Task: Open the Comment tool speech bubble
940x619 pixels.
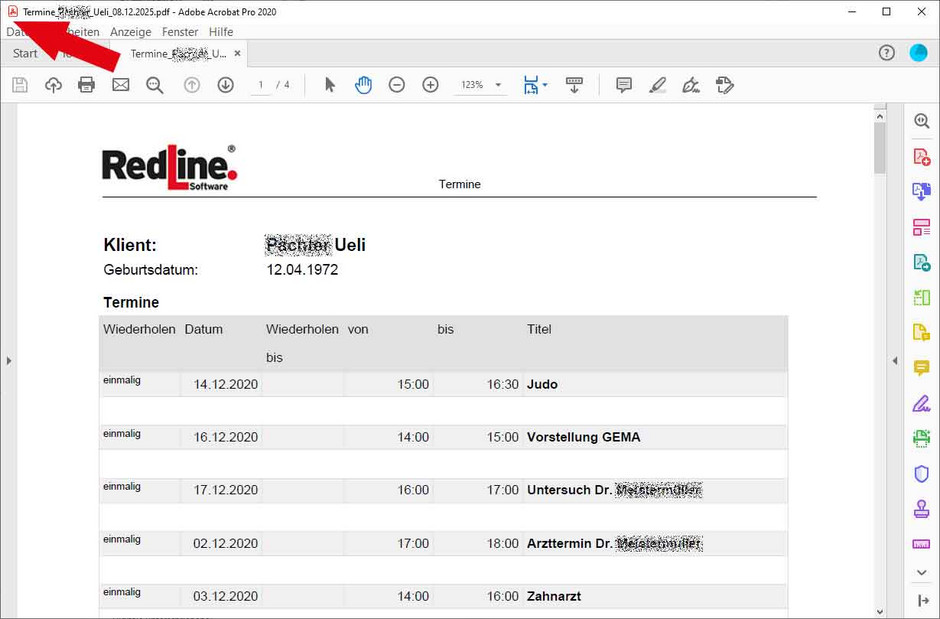Action: coord(623,85)
